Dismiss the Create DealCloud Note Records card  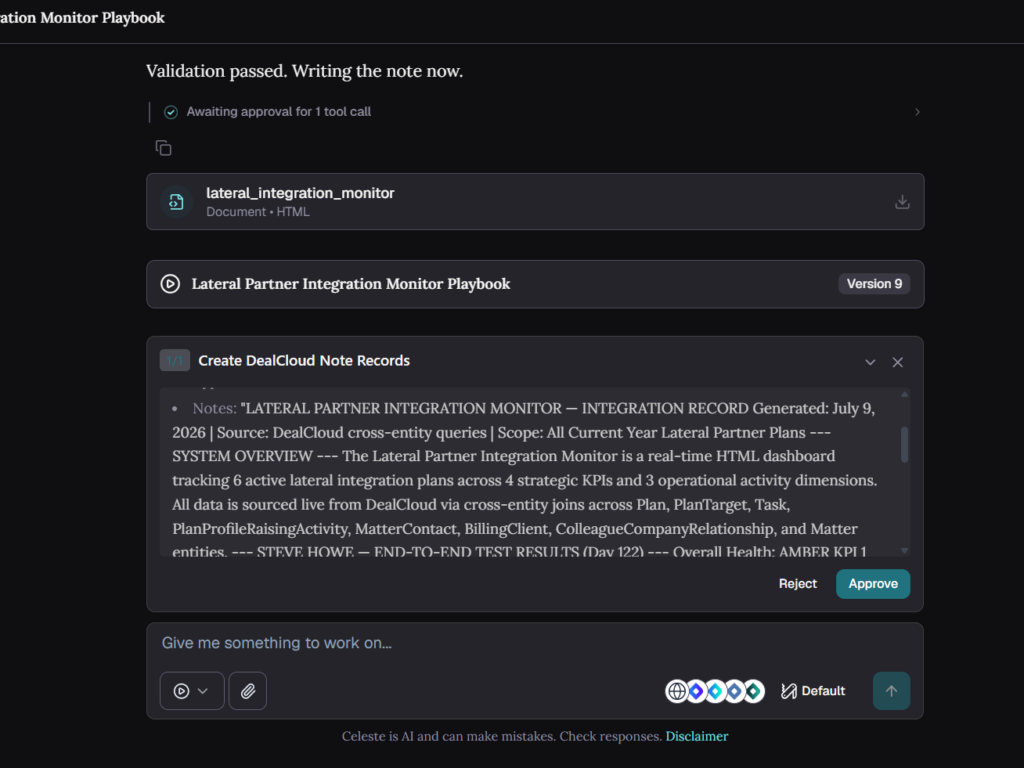[897, 362]
